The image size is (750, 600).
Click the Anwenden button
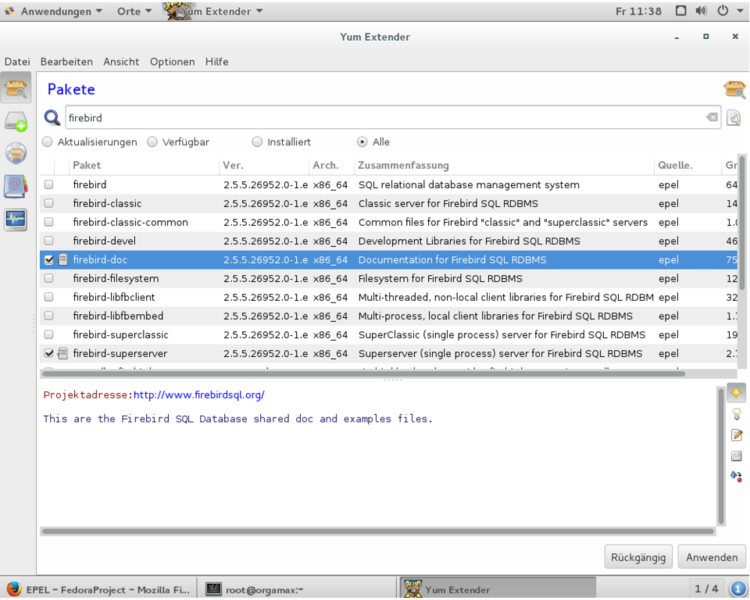click(711, 557)
